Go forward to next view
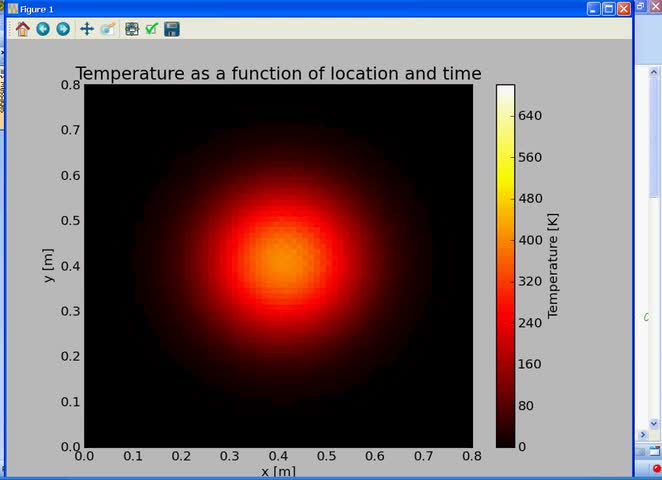Viewport: 662px width, 480px height. click(63, 29)
